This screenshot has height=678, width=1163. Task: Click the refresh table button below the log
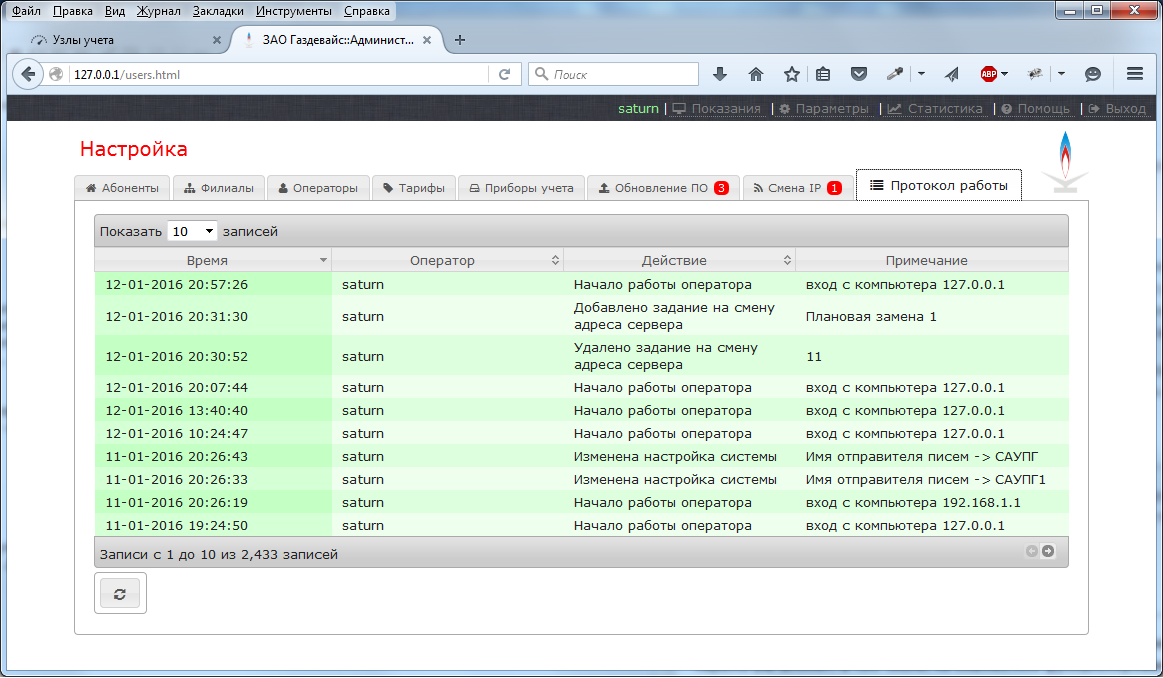120,593
